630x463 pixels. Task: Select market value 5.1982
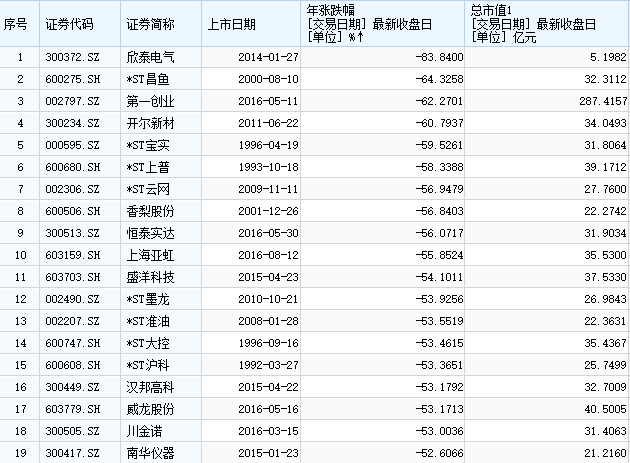tap(608, 57)
